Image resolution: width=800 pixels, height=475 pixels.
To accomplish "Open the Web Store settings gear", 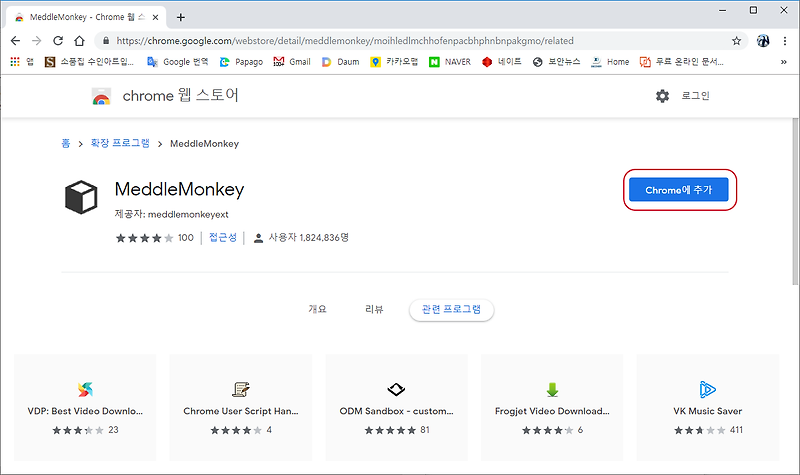I will tap(662, 96).
